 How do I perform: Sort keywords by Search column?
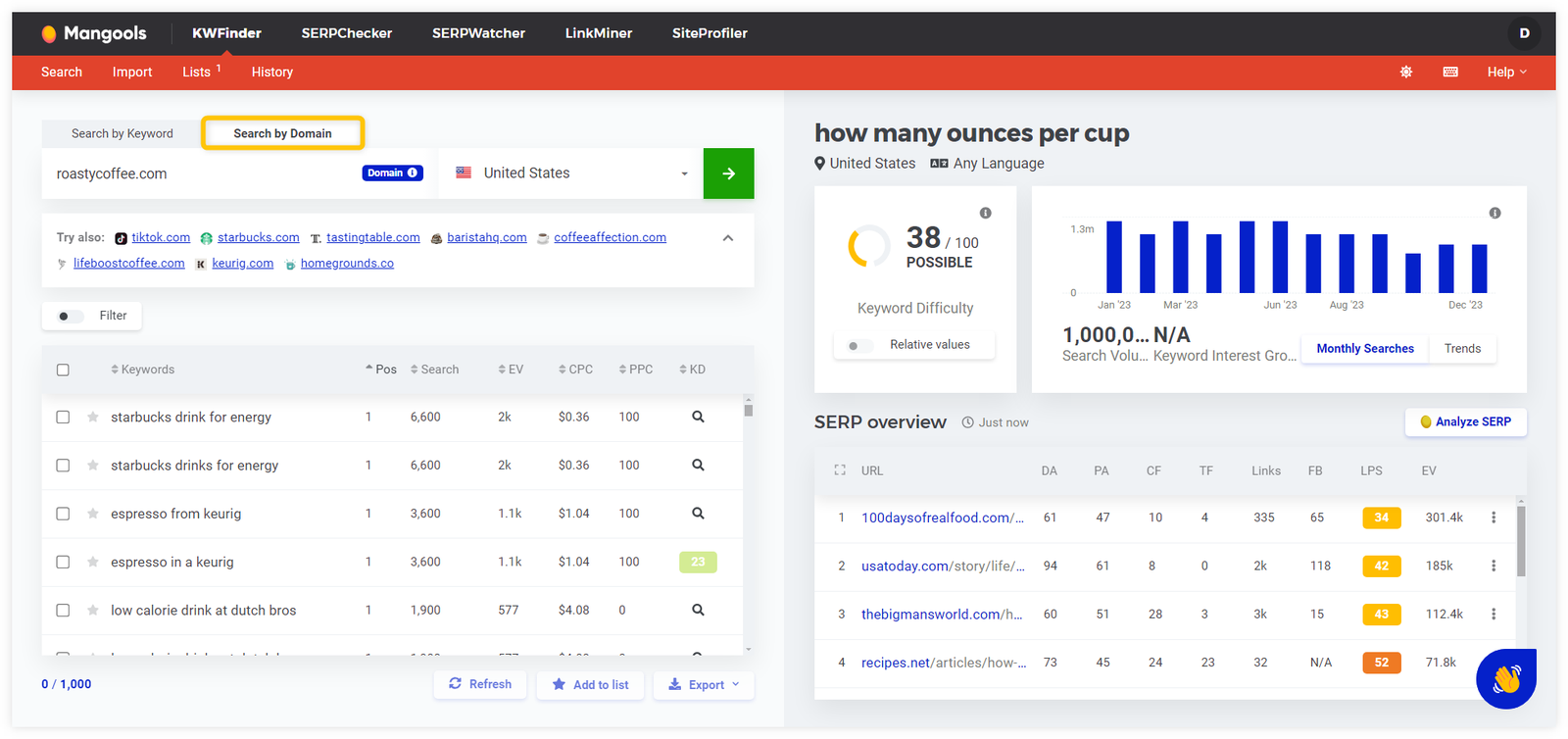[435, 369]
